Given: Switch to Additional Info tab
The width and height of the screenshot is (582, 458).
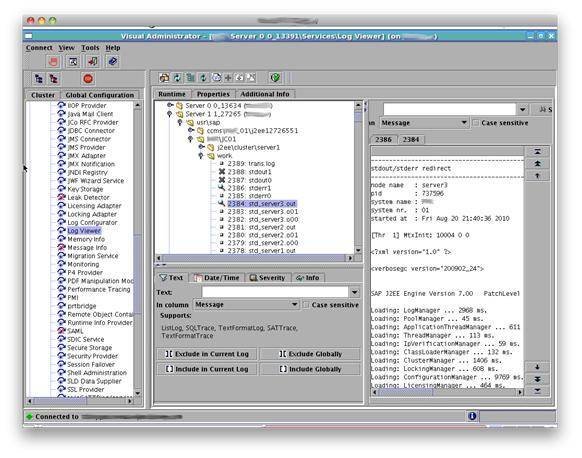Looking at the screenshot, I should pyautogui.click(x=265, y=94).
